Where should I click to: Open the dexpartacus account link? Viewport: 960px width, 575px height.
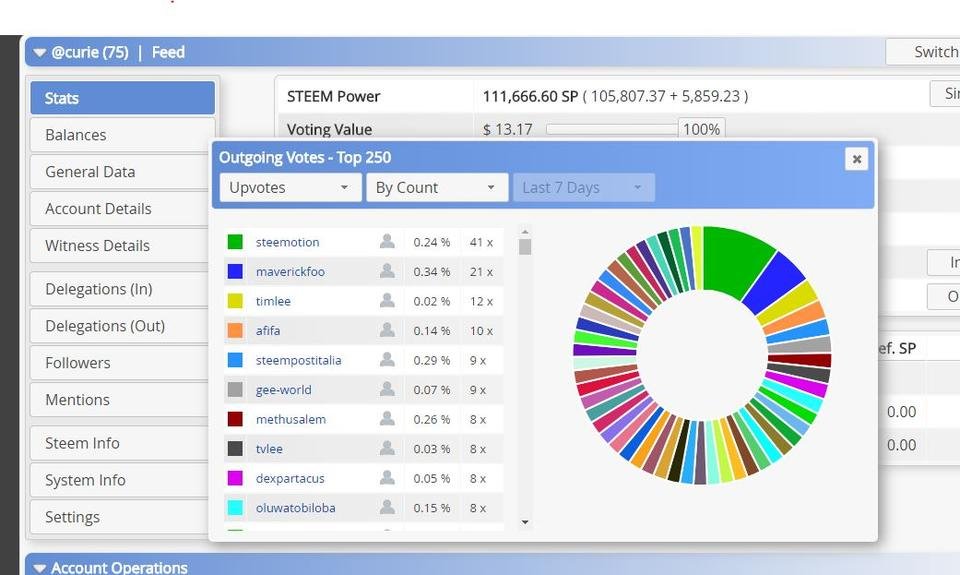[290, 478]
